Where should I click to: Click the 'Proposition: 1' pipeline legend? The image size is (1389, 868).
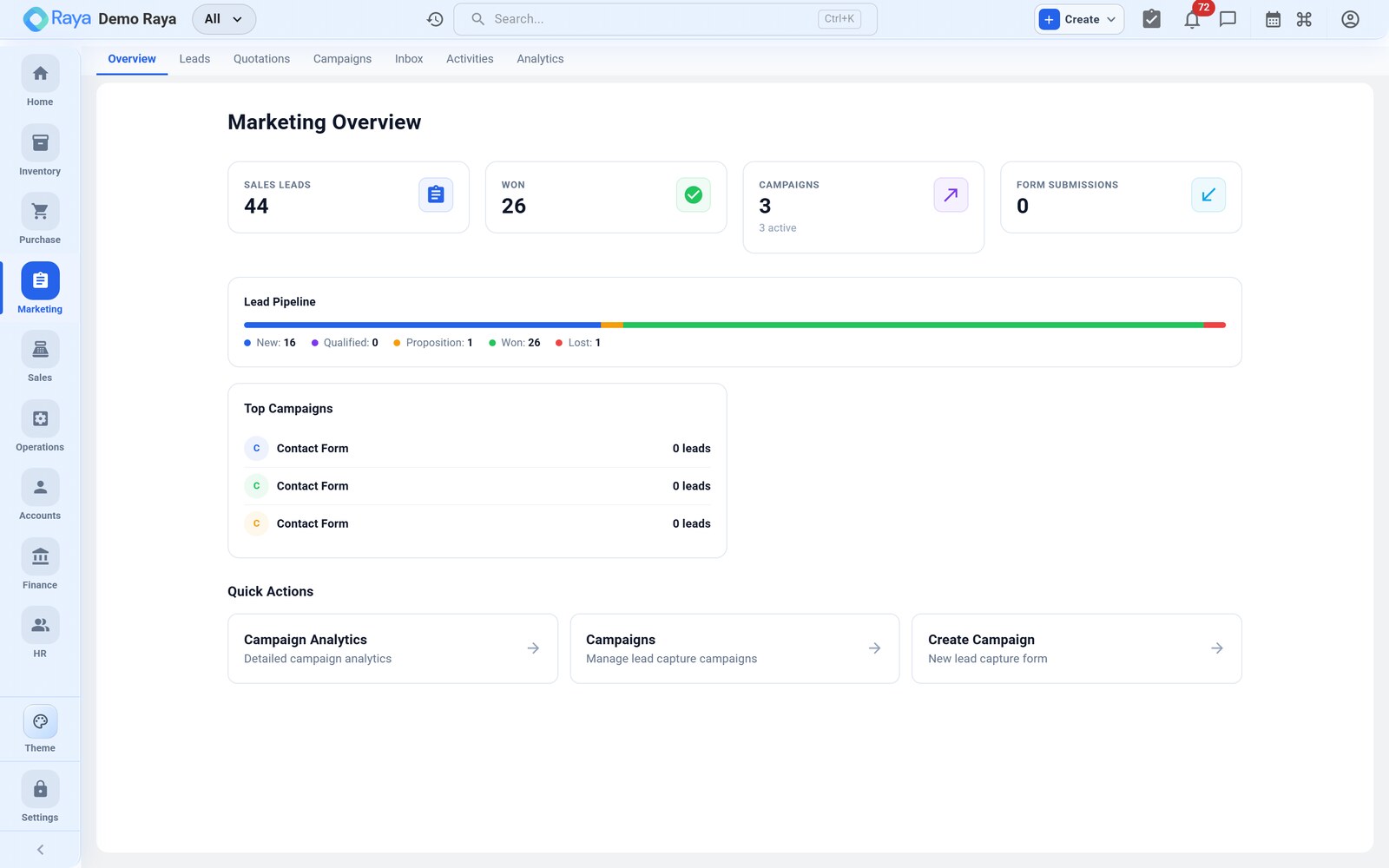[433, 343]
